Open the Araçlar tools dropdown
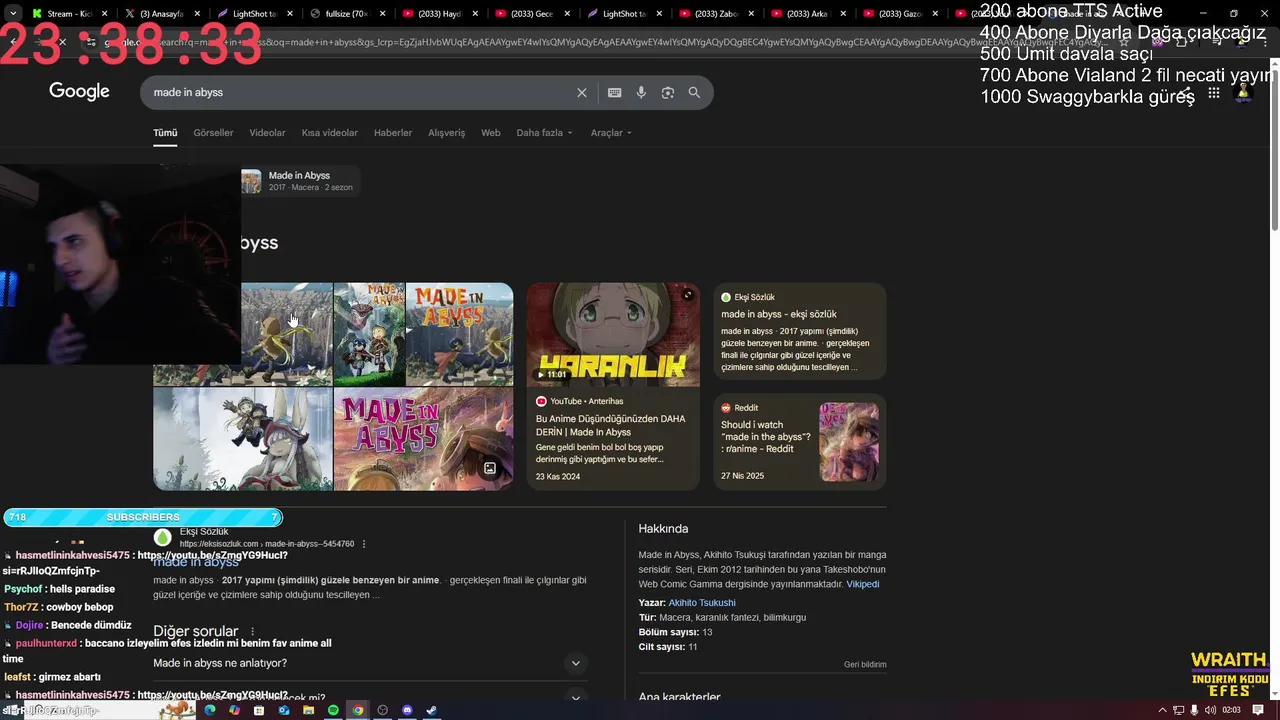Viewport: 1280px width, 720px height. point(610,133)
